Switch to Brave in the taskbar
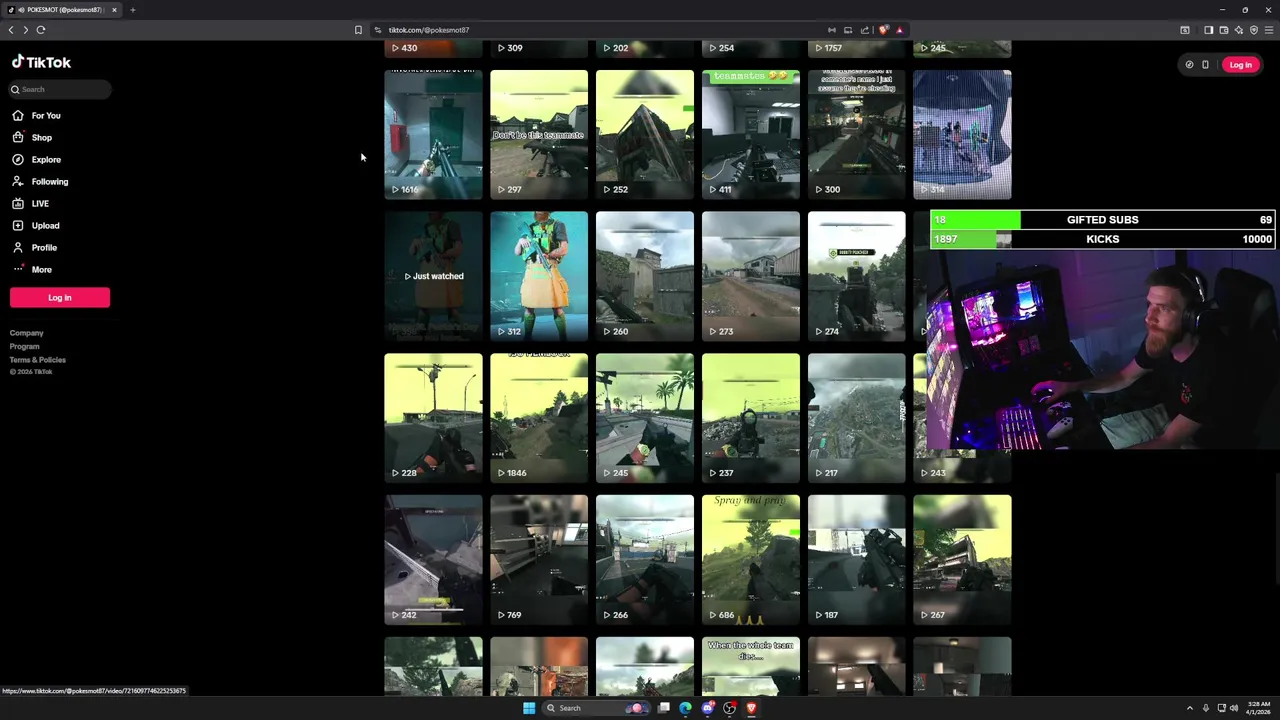The height and width of the screenshot is (720, 1280). (x=751, y=708)
